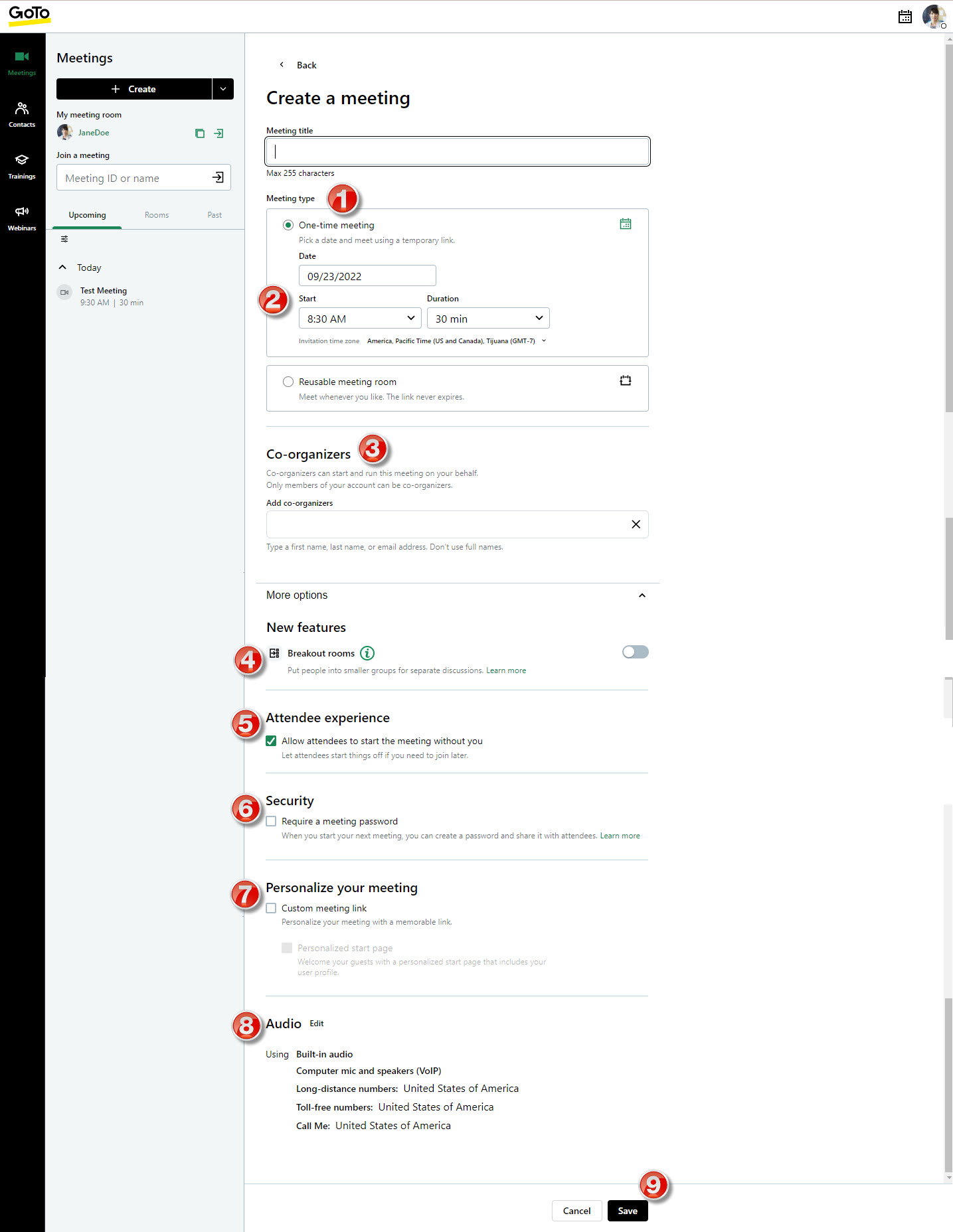The height and width of the screenshot is (1232, 953).
Task: Click the filter icon under Upcoming tab
Action: (64, 239)
